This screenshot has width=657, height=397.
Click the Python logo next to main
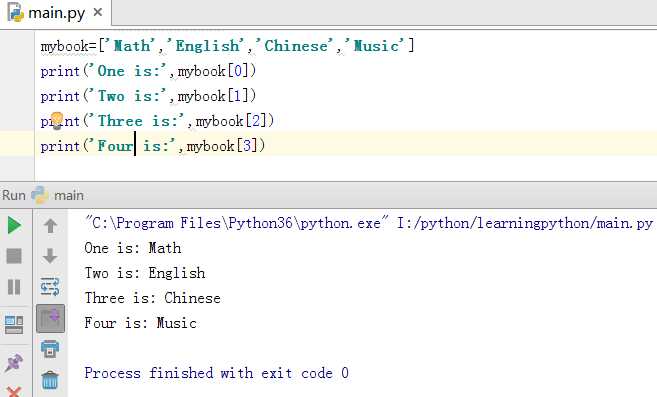(x=40, y=195)
